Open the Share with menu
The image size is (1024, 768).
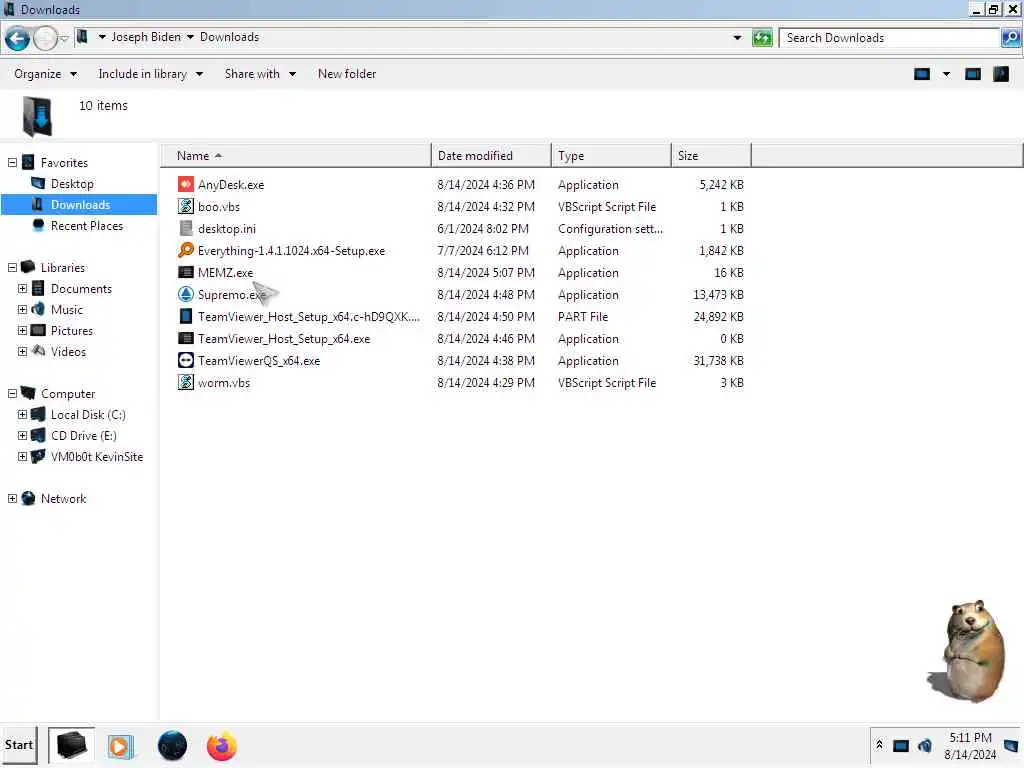[260, 74]
